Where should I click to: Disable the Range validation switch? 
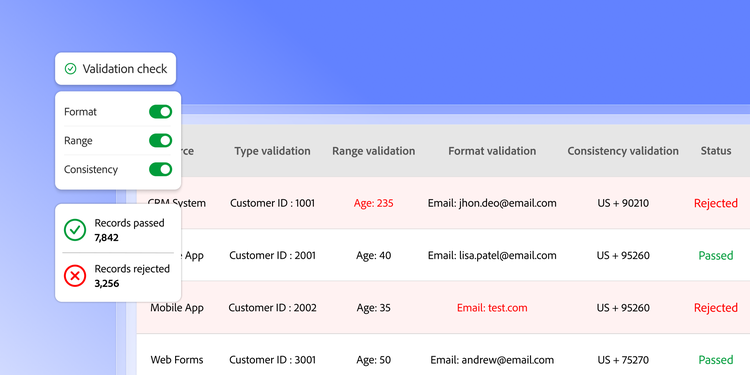pyautogui.click(x=160, y=141)
